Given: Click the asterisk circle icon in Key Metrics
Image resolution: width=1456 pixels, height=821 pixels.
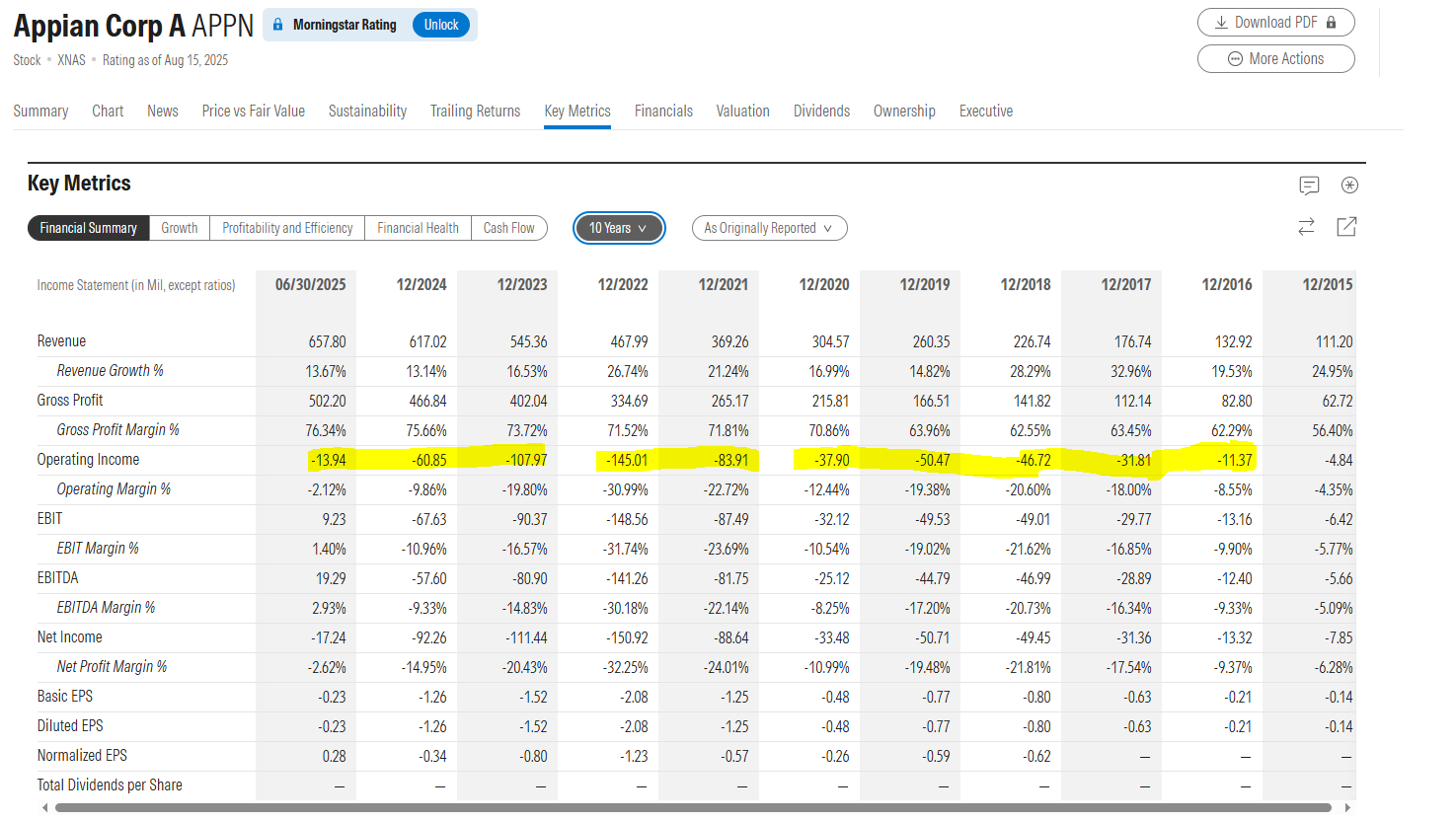Looking at the screenshot, I should point(1350,186).
